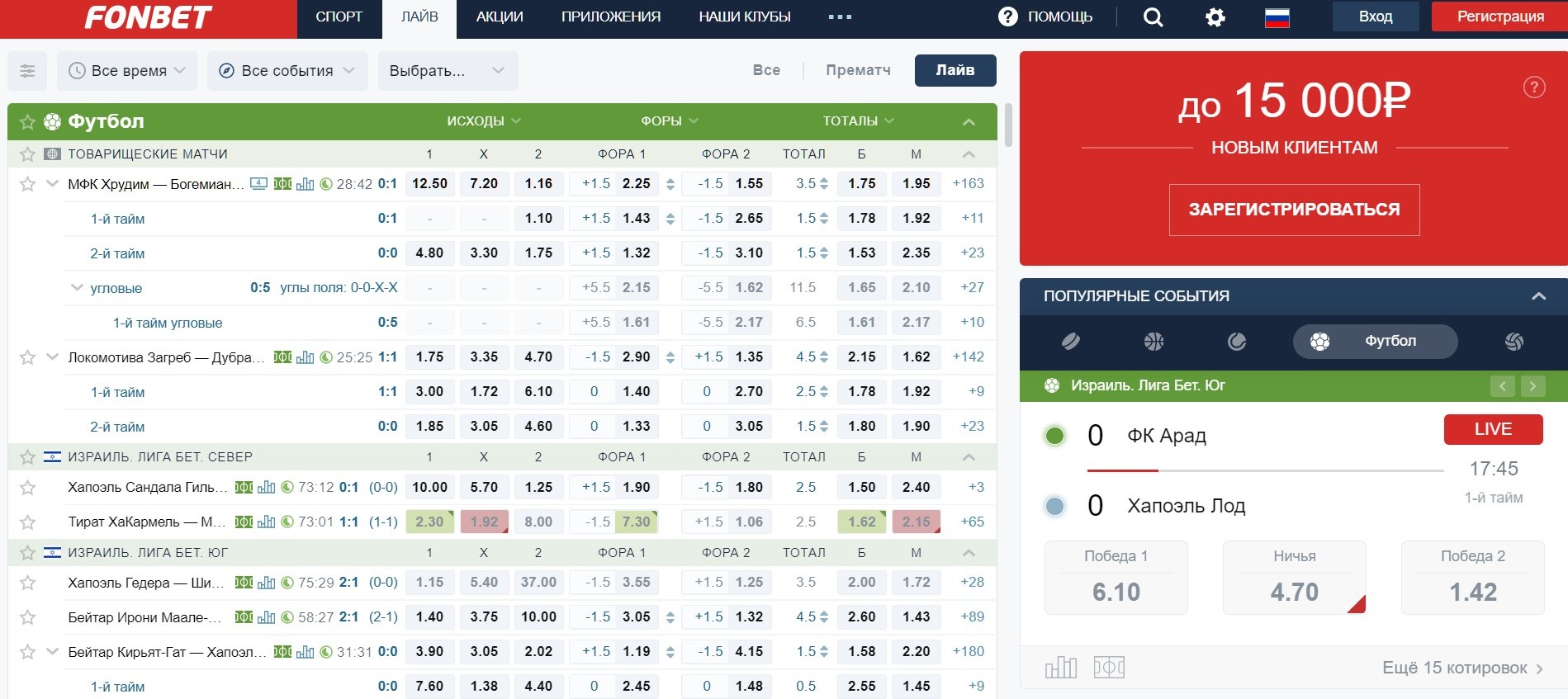Image resolution: width=1568 pixels, height=699 pixels.
Task: Switch to the Все filter tab
Action: pyautogui.click(x=766, y=70)
